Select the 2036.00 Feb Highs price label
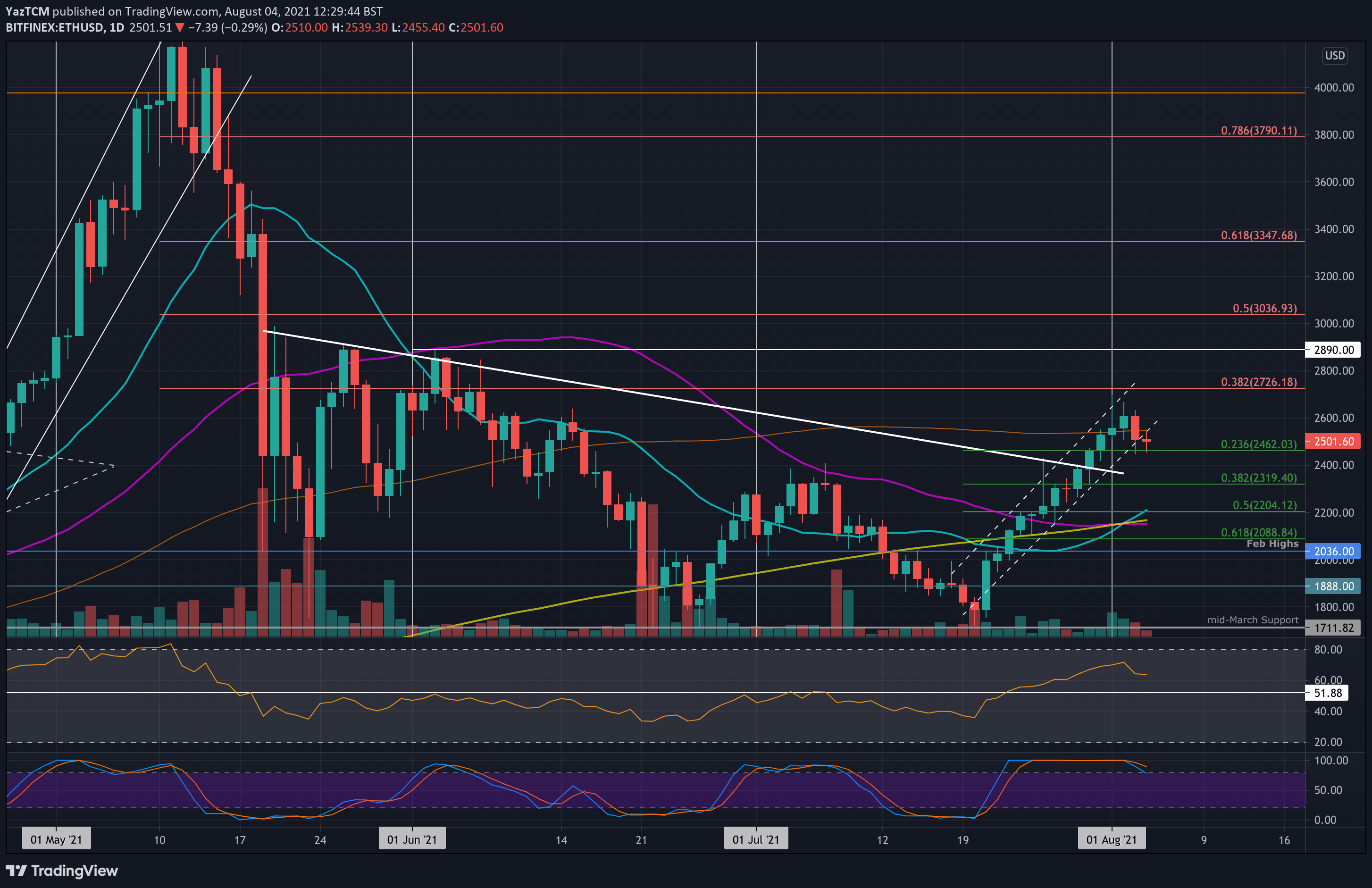Viewport: 1372px width, 888px height. (x=1333, y=551)
